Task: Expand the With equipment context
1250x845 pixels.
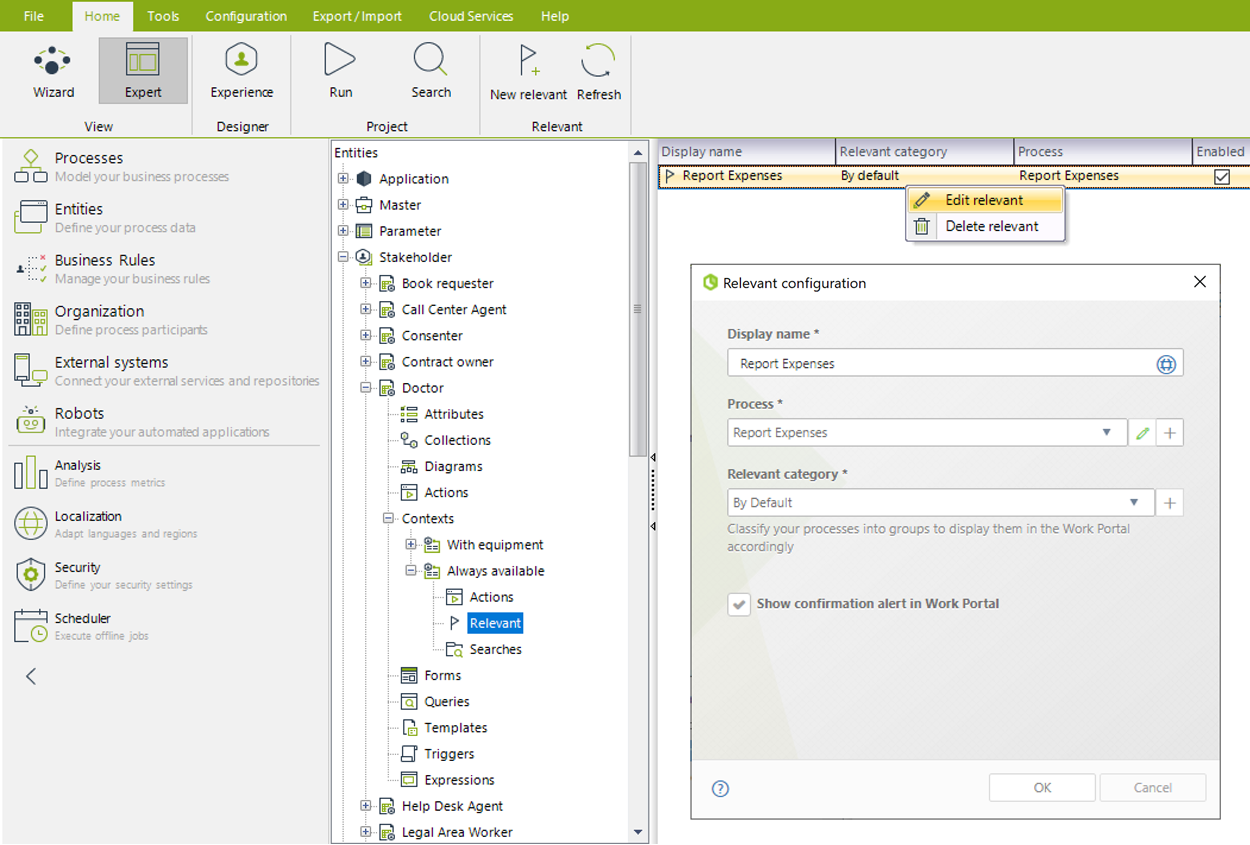Action: pos(411,545)
